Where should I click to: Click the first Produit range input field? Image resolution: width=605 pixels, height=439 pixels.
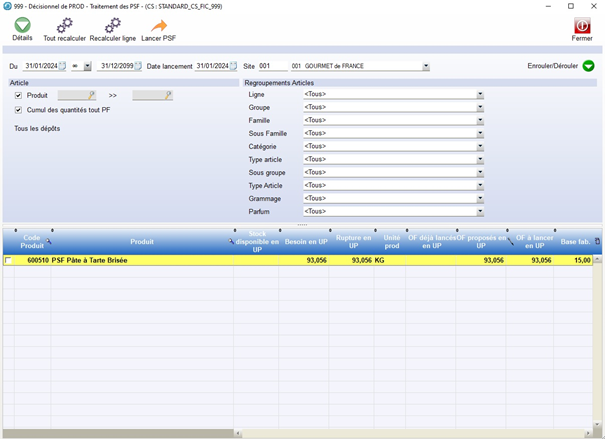(x=73, y=95)
